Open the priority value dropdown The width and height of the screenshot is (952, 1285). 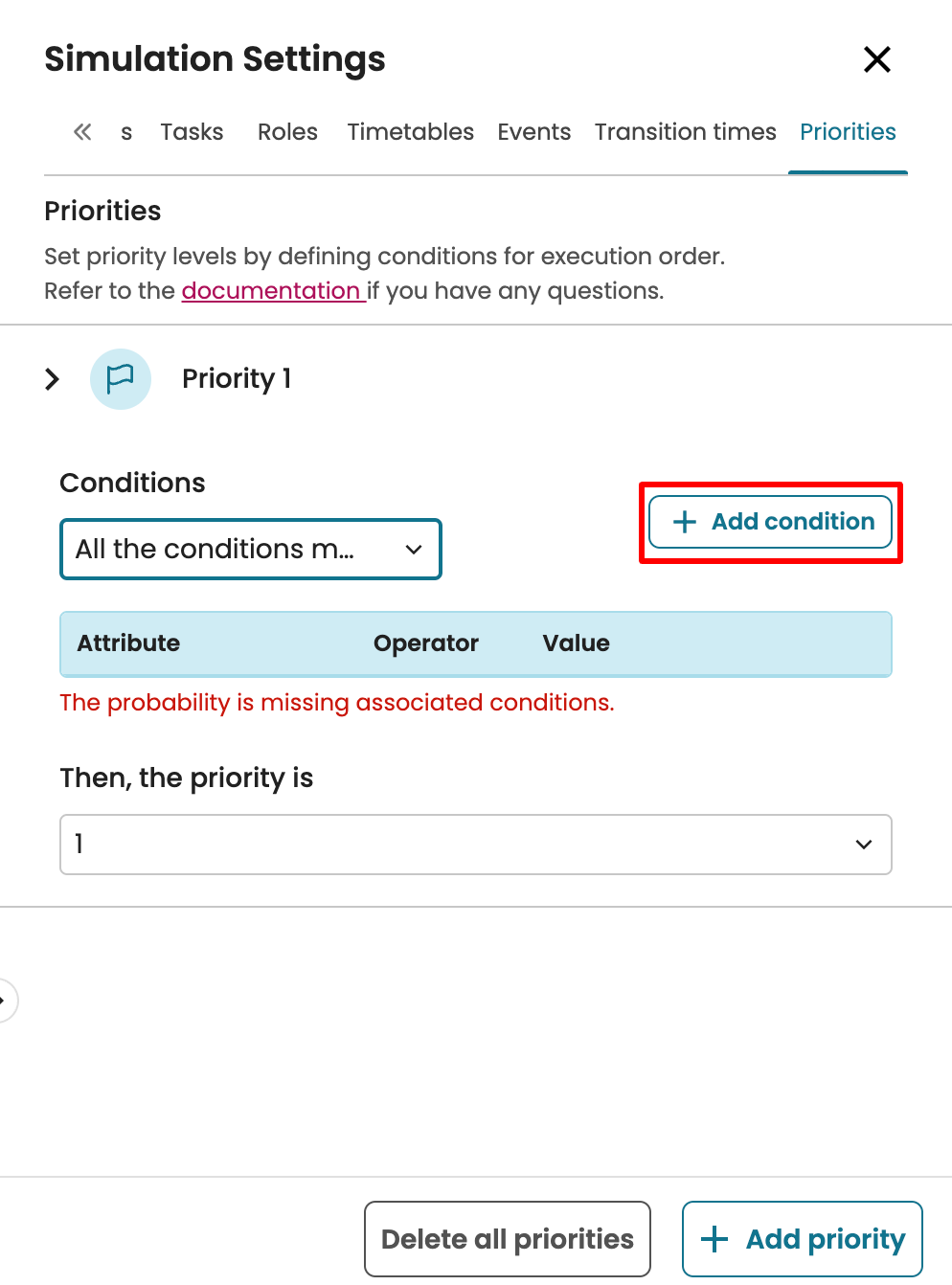[x=476, y=845]
